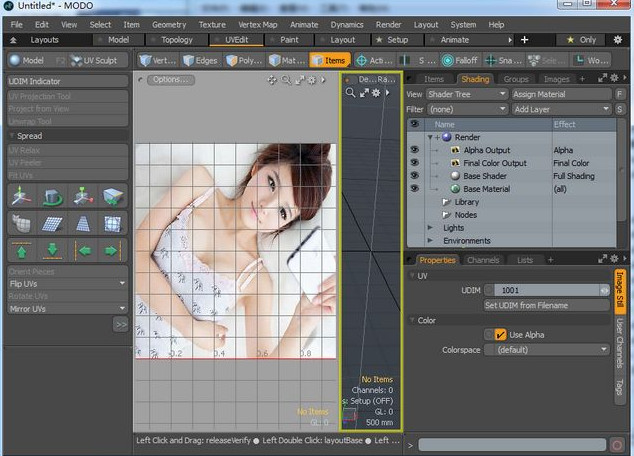The width and height of the screenshot is (634, 456).
Task: Open the Geometry menu
Action: (169, 24)
